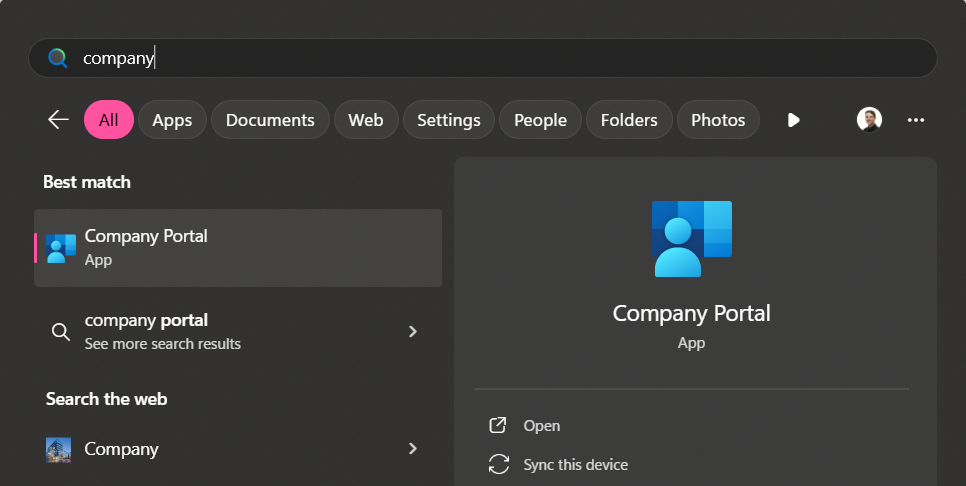Click Open in the preview pane
The height and width of the screenshot is (486, 966).
pyautogui.click(x=542, y=426)
